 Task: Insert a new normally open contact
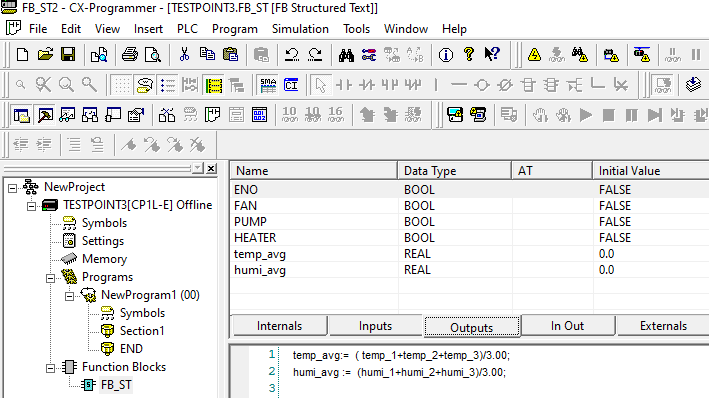click(344, 85)
